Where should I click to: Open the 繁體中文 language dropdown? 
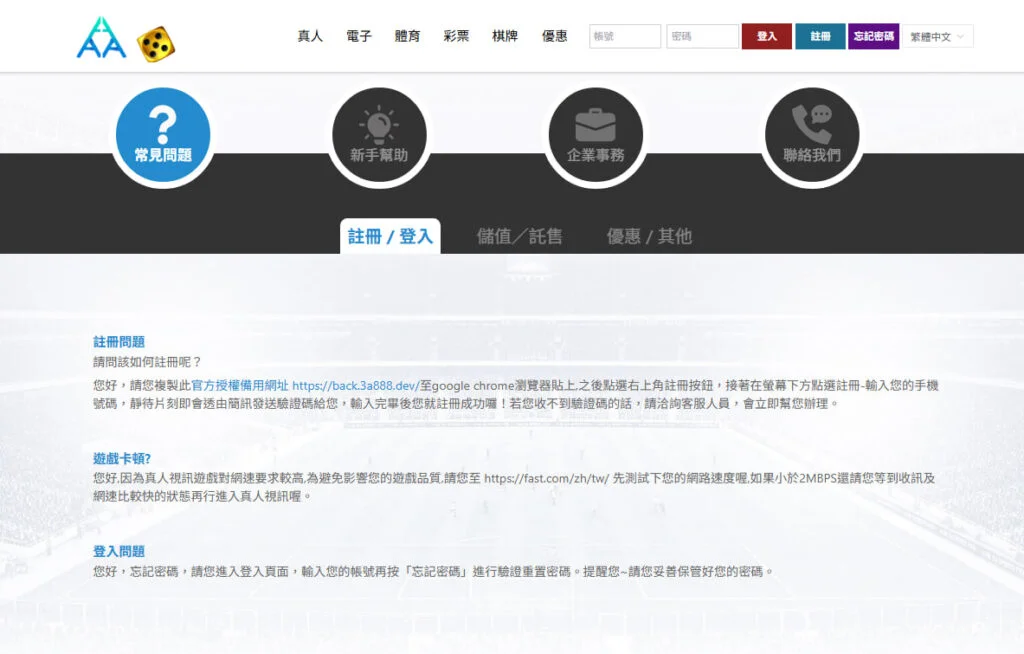pos(938,36)
